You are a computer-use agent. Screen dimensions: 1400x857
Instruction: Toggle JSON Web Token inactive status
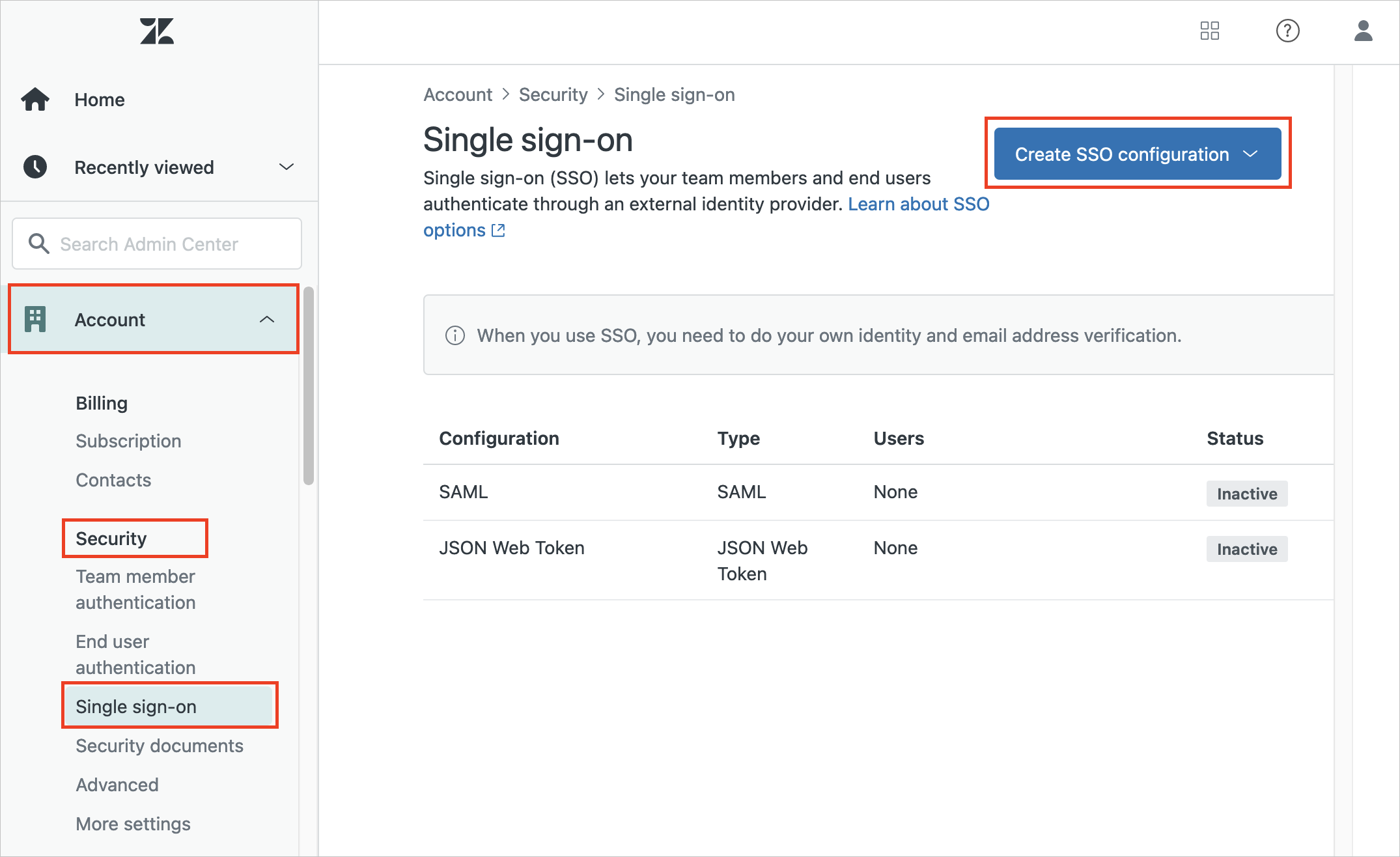(1247, 549)
